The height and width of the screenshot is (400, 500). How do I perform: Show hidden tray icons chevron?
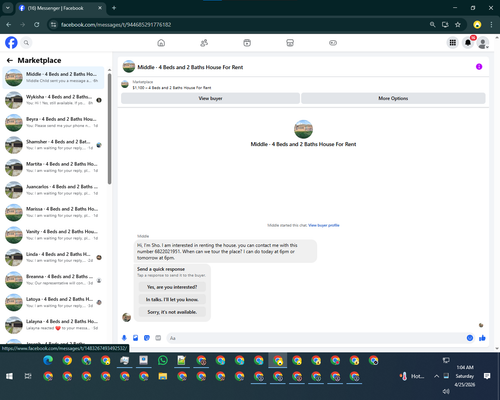[436, 376]
